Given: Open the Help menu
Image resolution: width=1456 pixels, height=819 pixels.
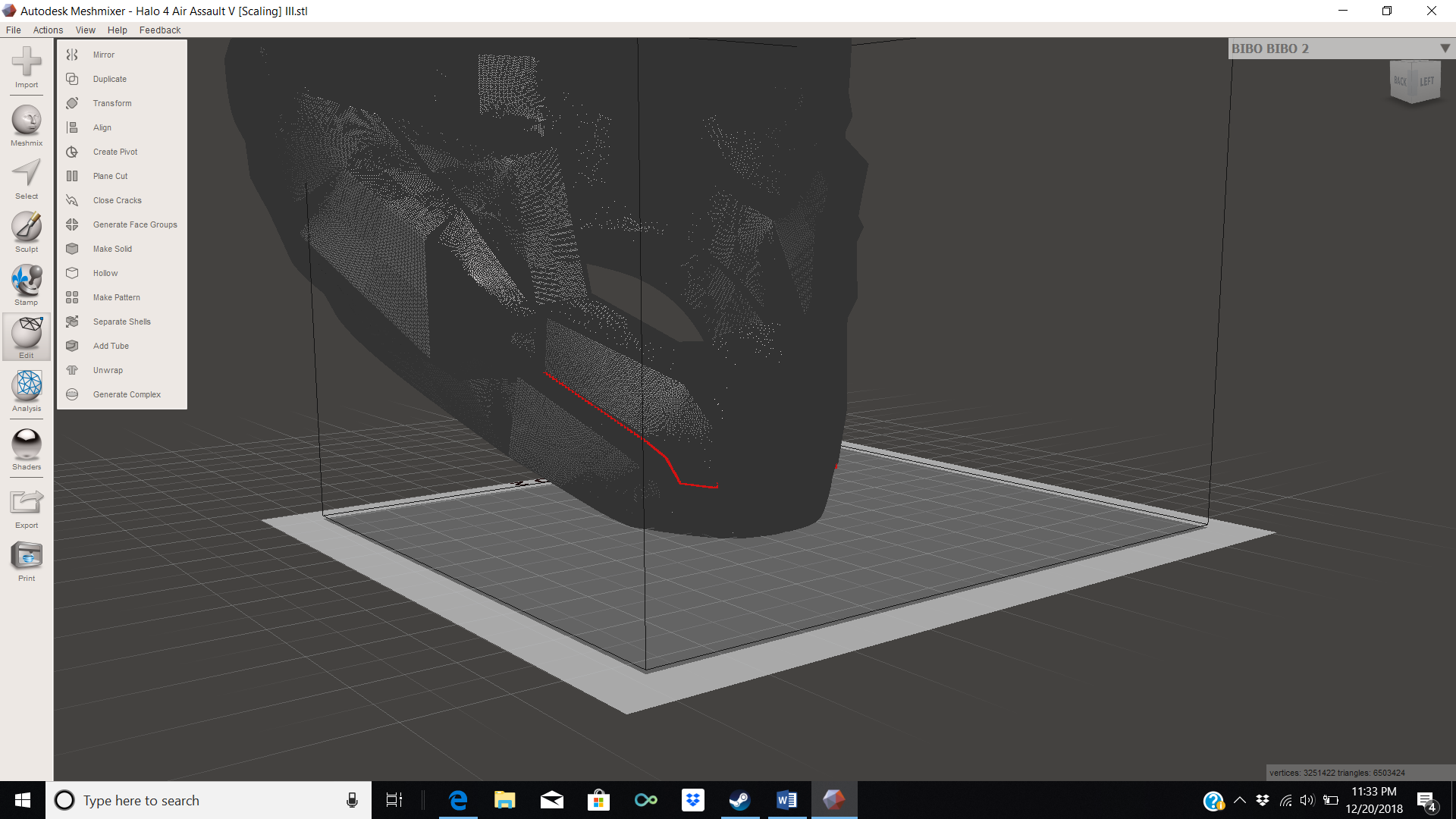Looking at the screenshot, I should 117,30.
